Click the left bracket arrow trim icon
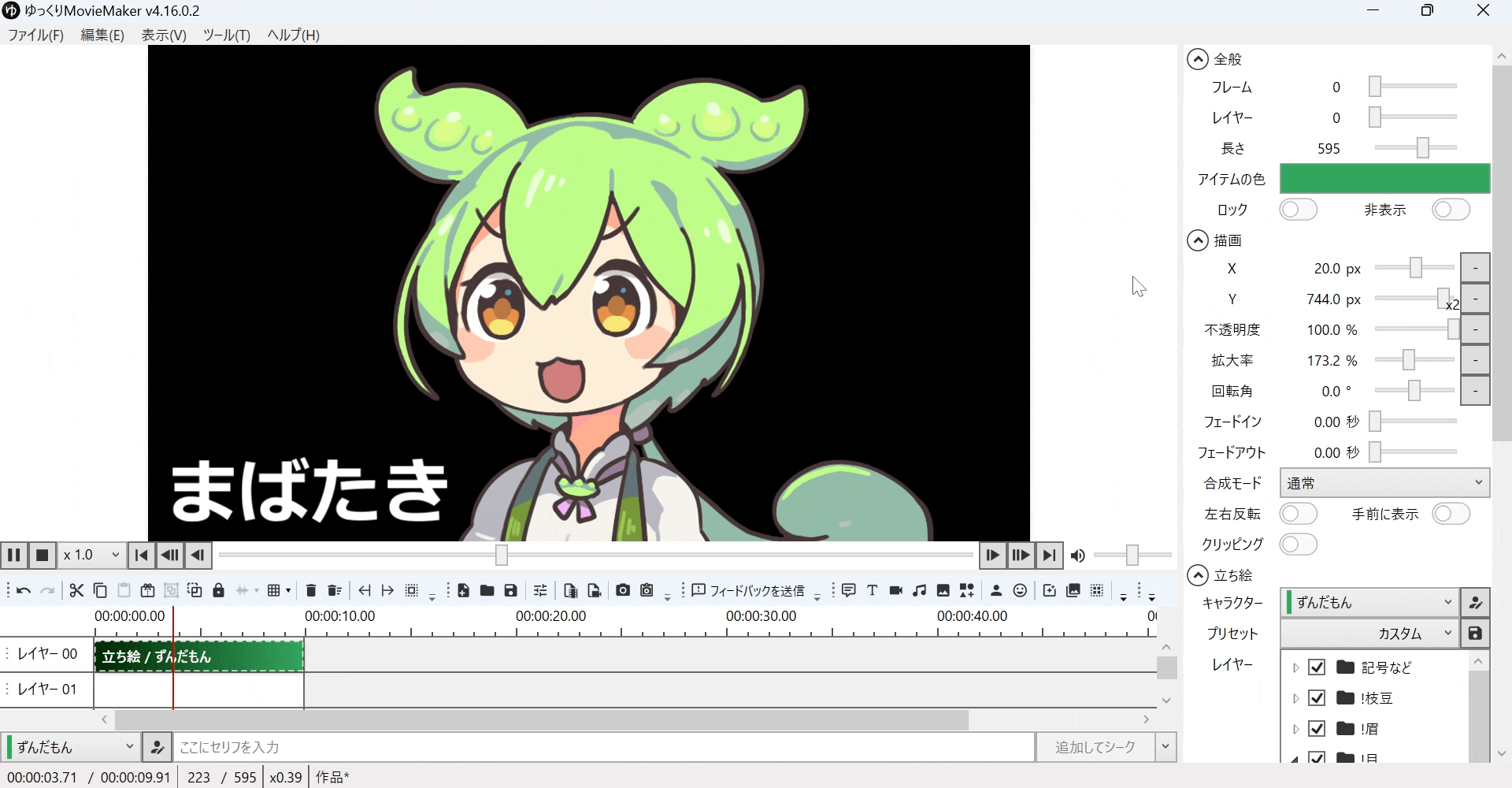The height and width of the screenshot is (788, 1512). (x=364, y=590)
